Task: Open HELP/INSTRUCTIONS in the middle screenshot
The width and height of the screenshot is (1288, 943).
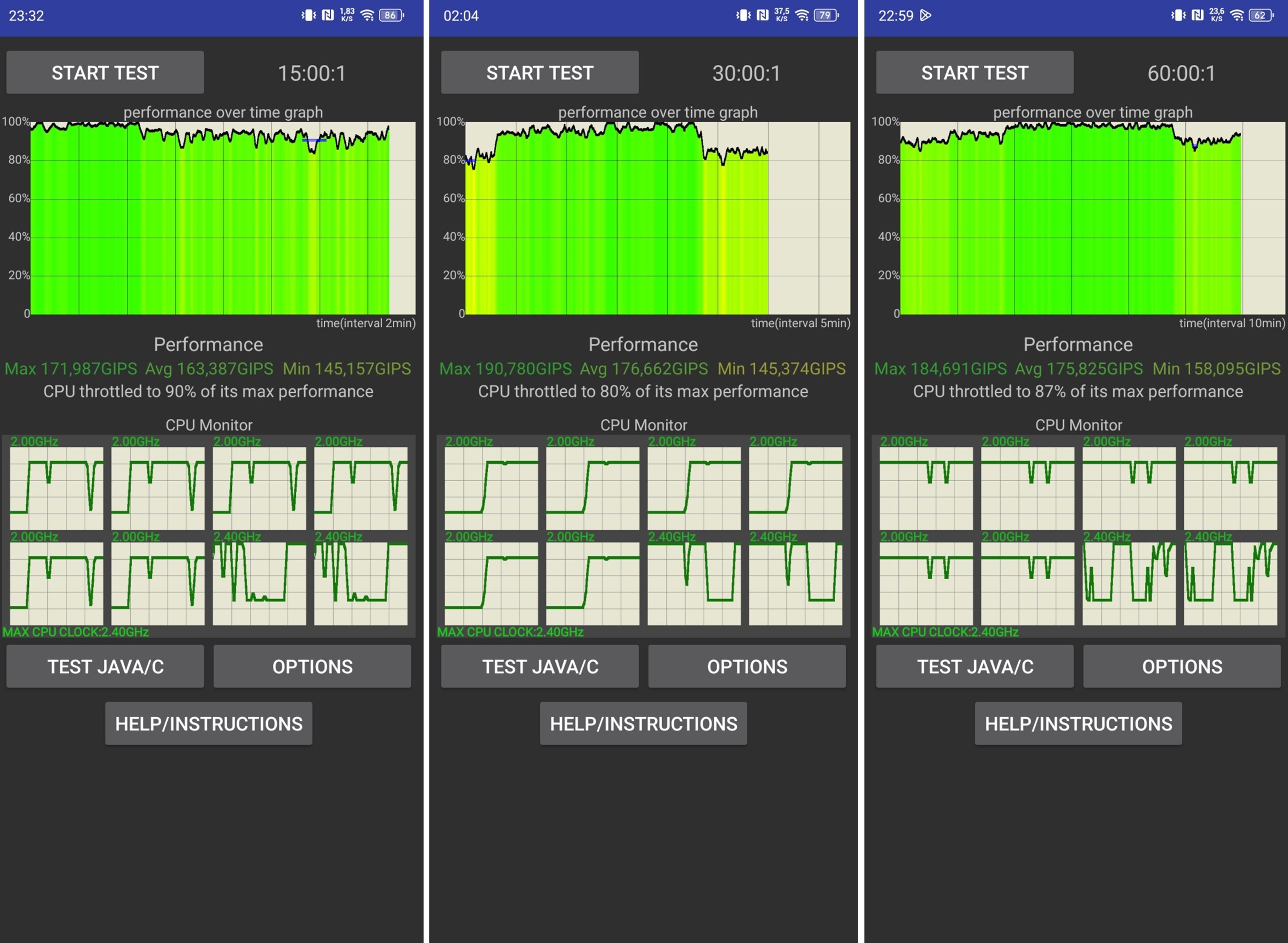Action: [x=643, y=723]
